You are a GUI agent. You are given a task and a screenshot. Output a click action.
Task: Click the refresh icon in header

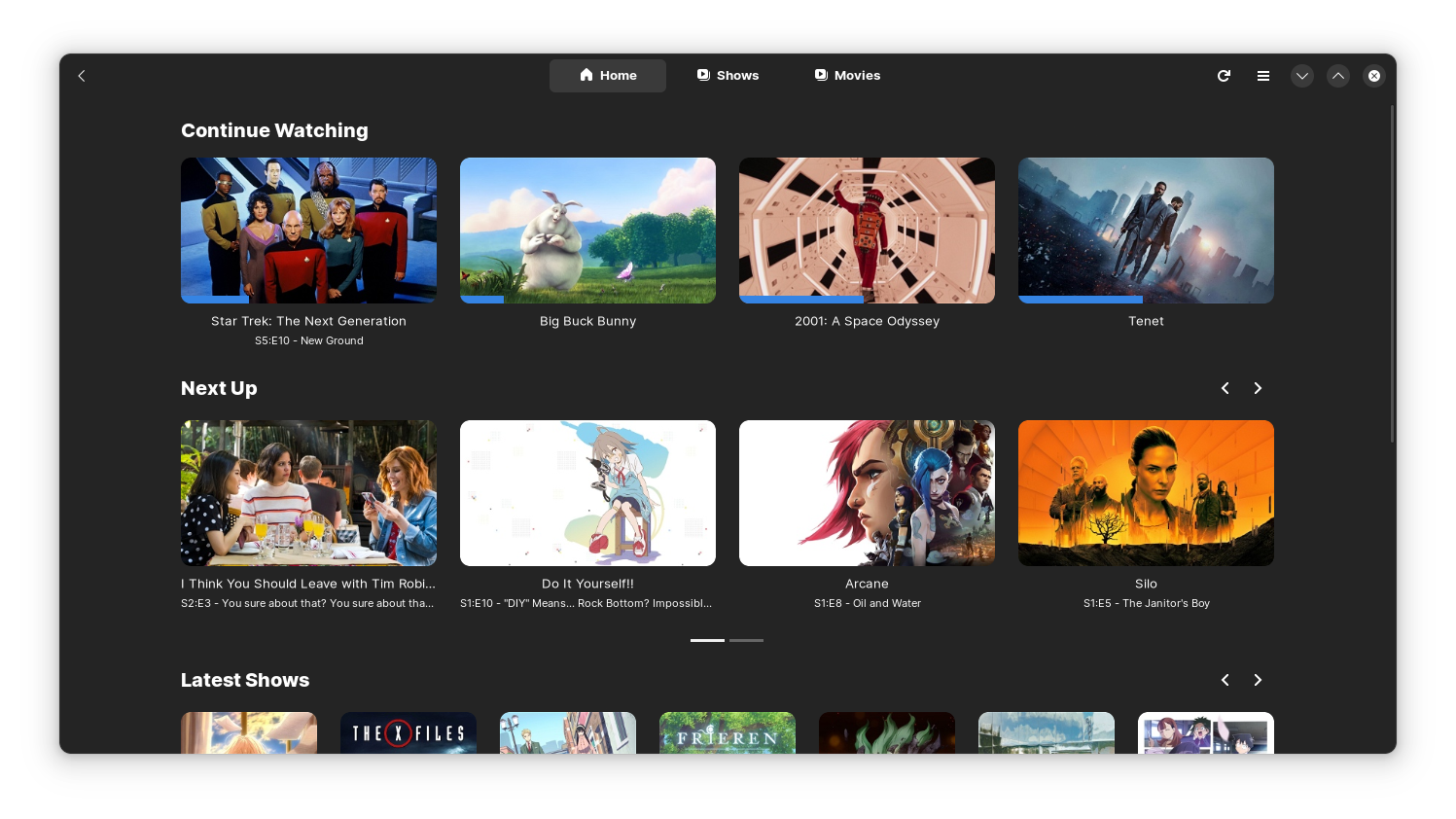[x=1224, y=76]
